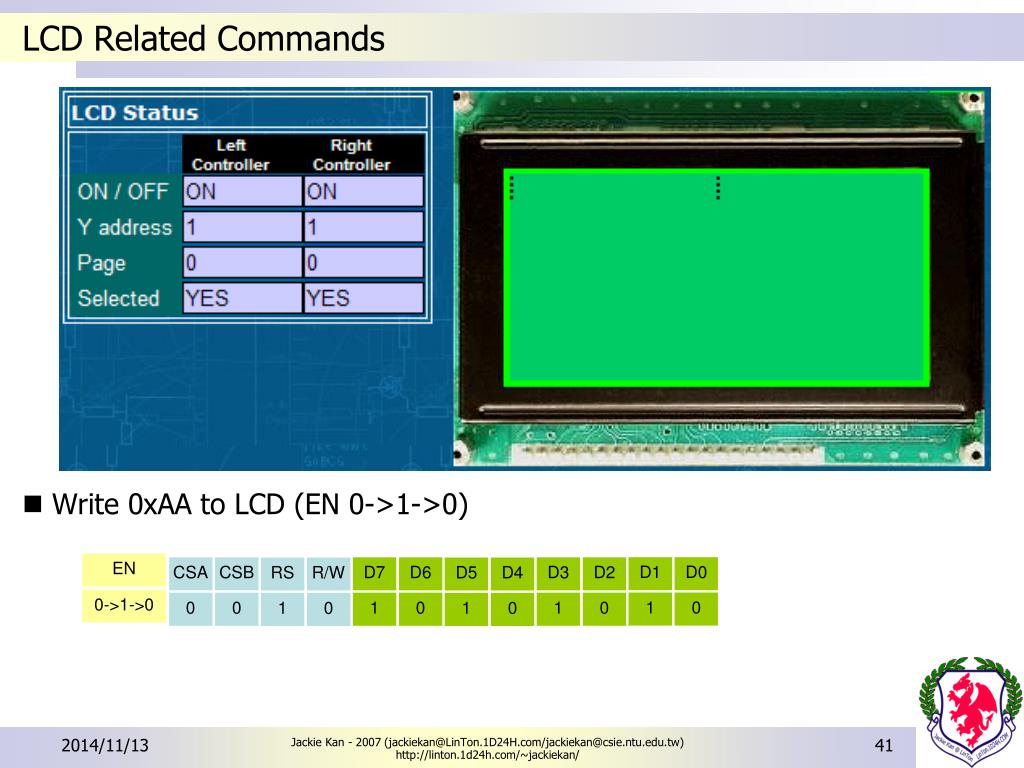Click the value 1 under D1
The width and height of the screenshot is (1024, 768).
[650, 609]
